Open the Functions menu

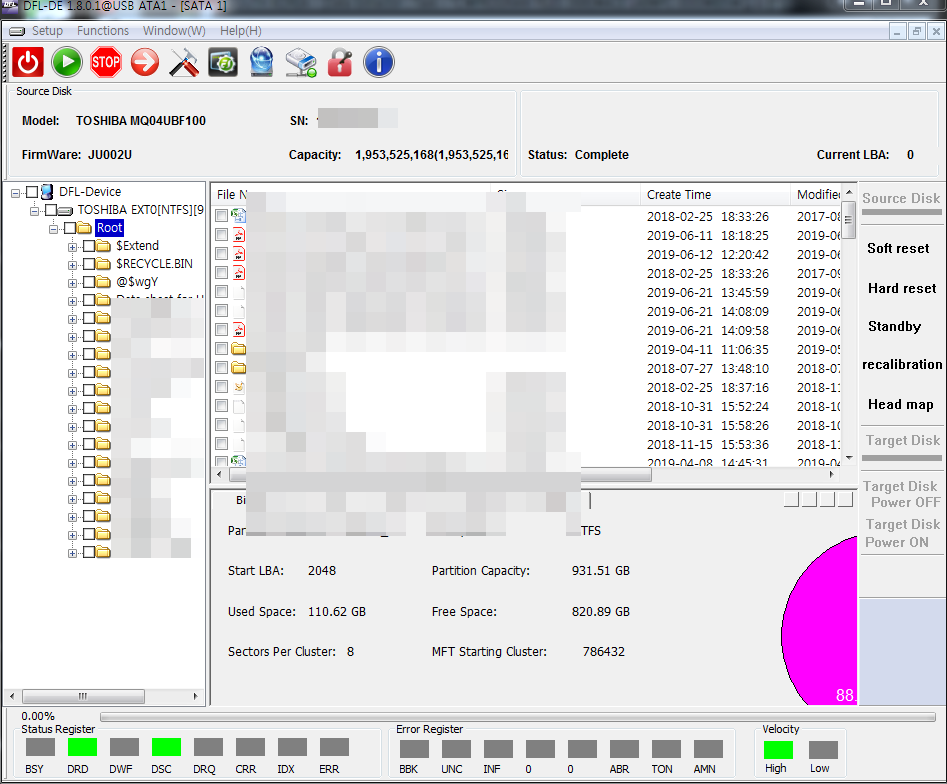103,31
